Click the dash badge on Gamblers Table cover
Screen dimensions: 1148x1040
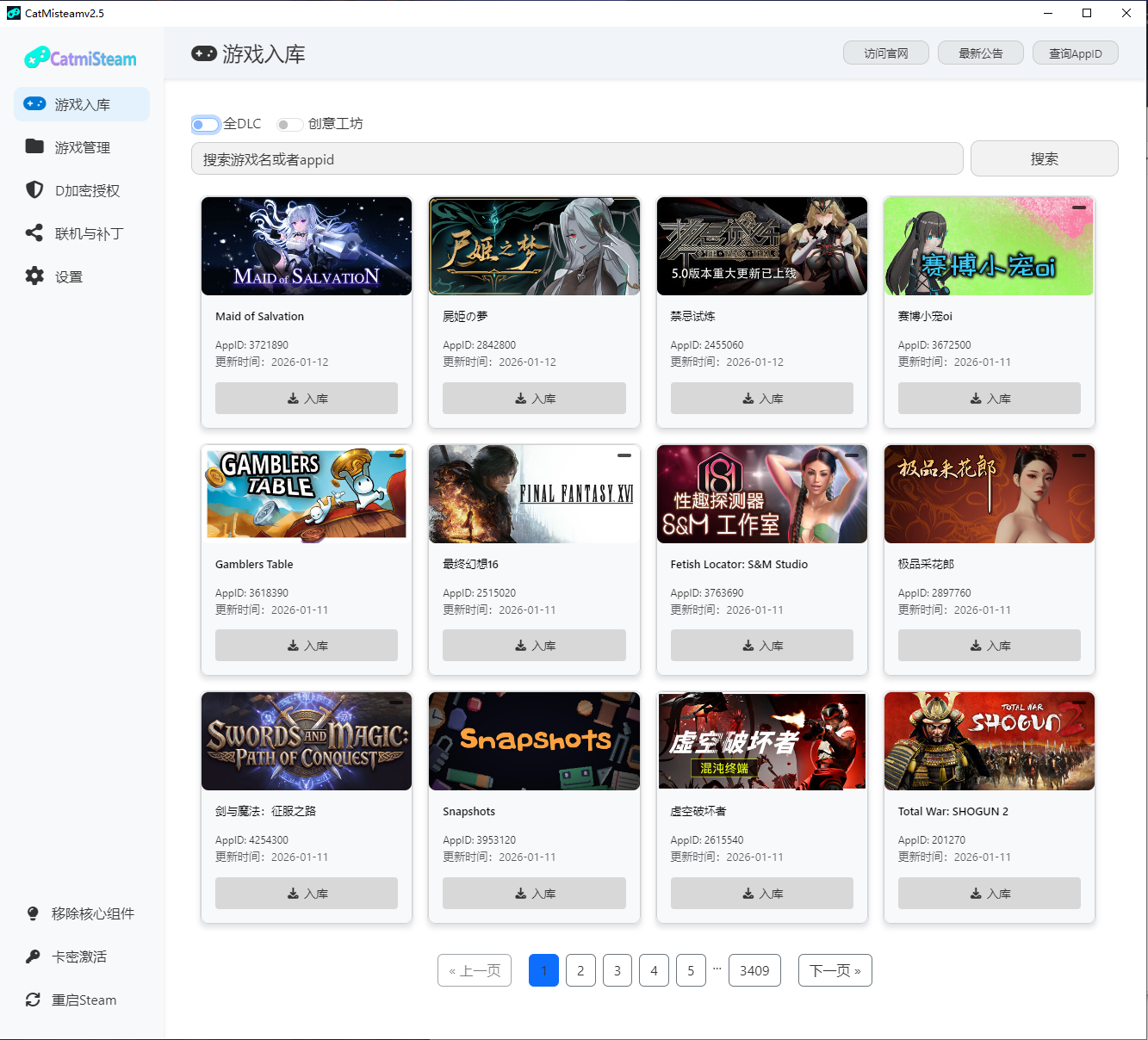coord(396,455)
